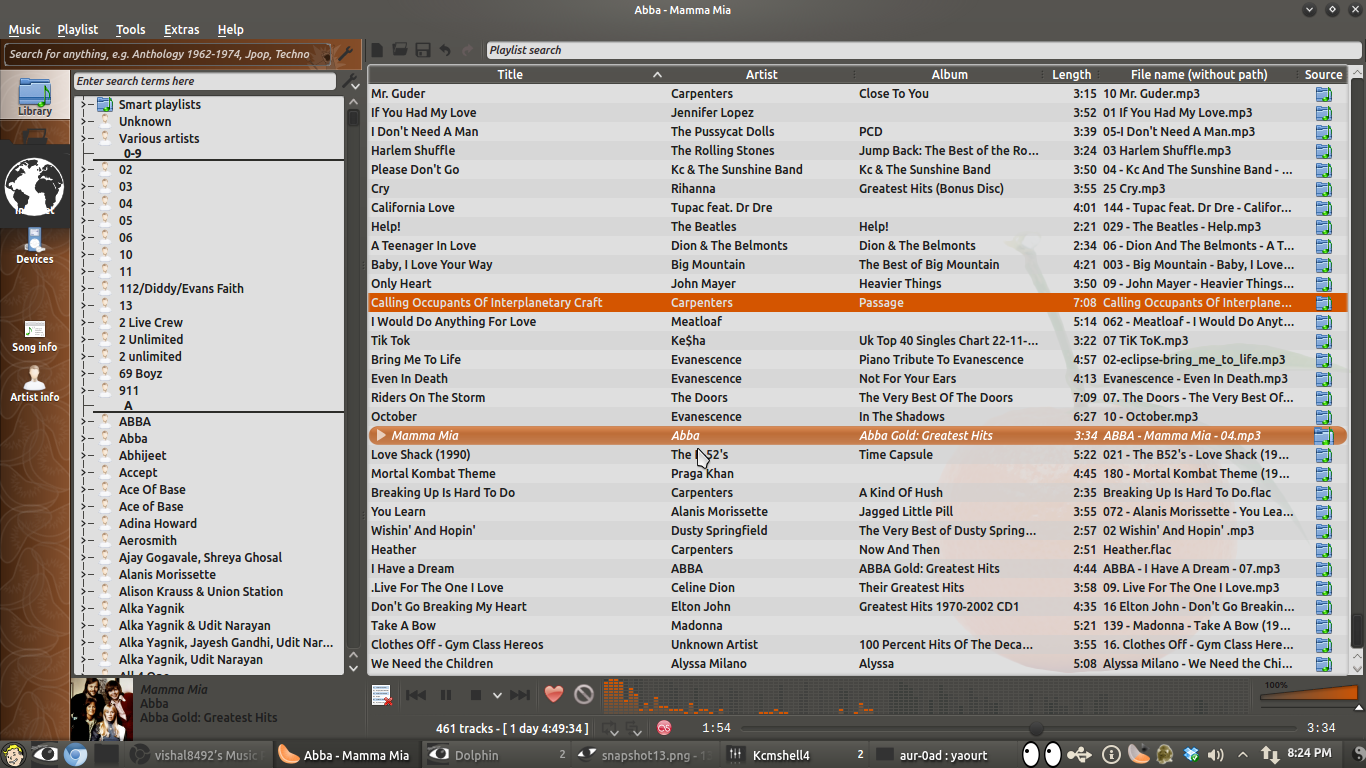Skip to the previous track
This screenshot has height=768, width=1366.
click(x=416, y=695)
